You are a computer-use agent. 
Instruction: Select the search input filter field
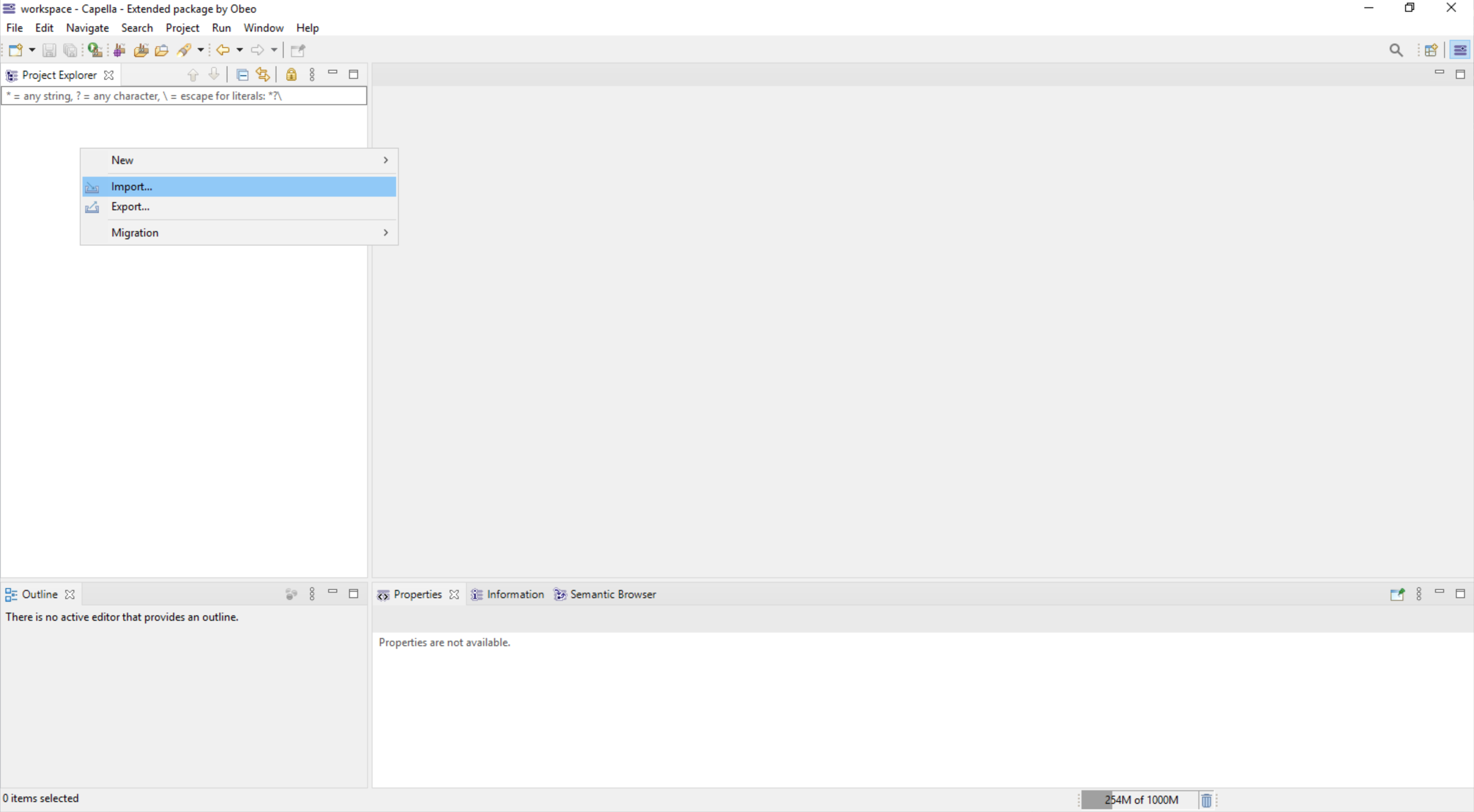183,95
